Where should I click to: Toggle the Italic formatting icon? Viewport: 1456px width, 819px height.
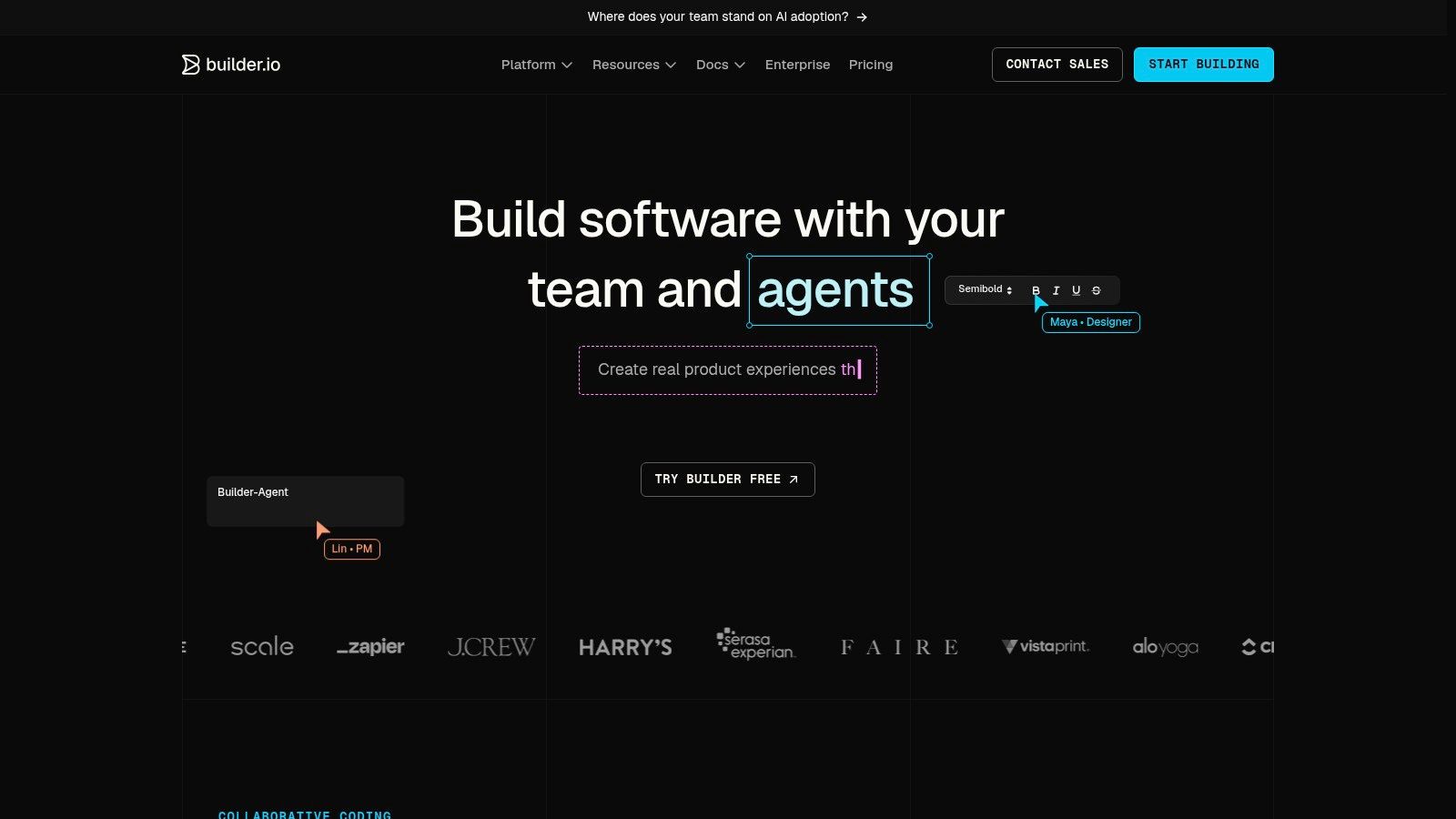(1056, 290)
